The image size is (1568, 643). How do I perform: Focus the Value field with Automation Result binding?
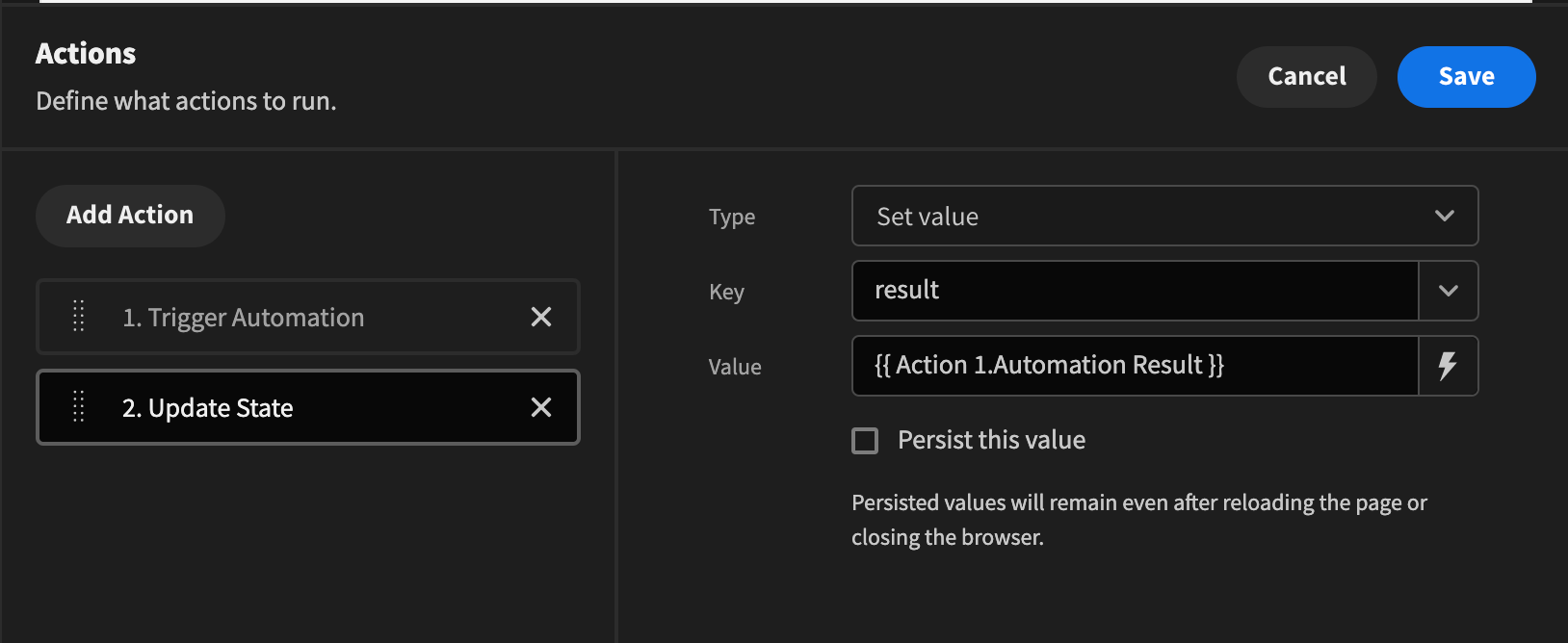click(1135, 366)
